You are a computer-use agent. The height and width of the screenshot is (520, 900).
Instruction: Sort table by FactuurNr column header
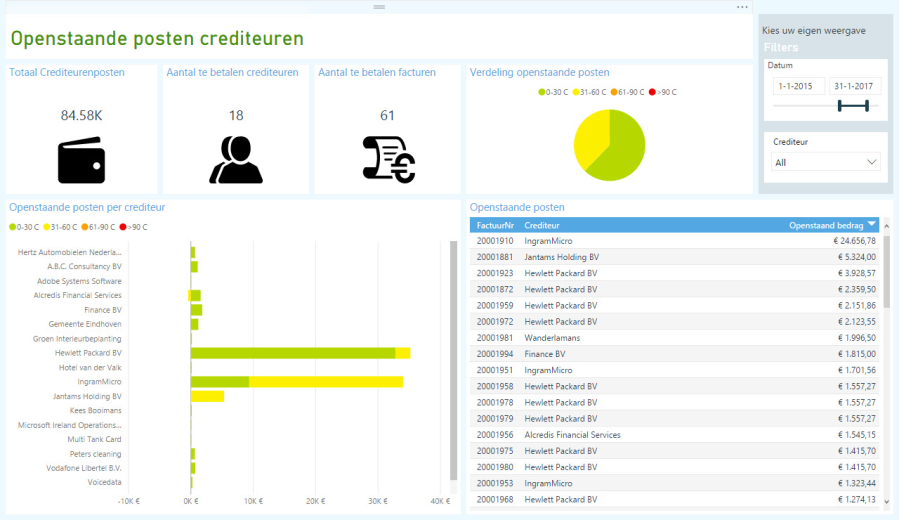[x=495, y=225]
